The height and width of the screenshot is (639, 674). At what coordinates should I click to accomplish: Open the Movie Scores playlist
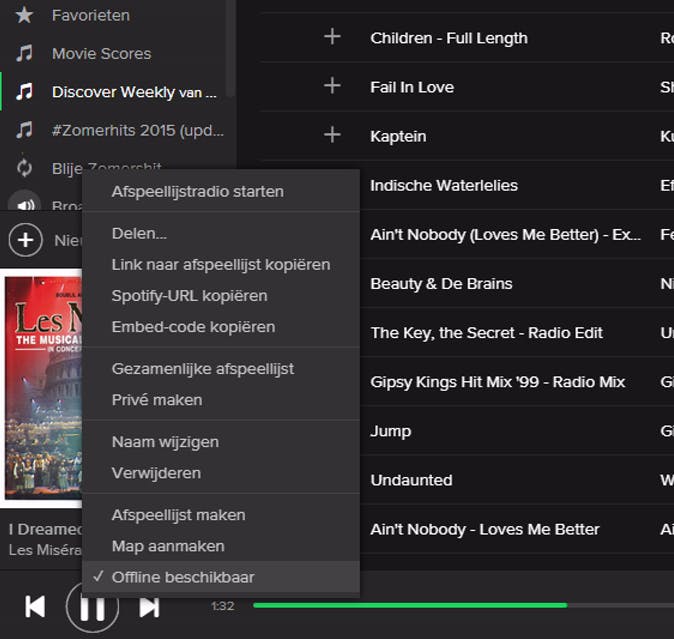tap(101, 54)
